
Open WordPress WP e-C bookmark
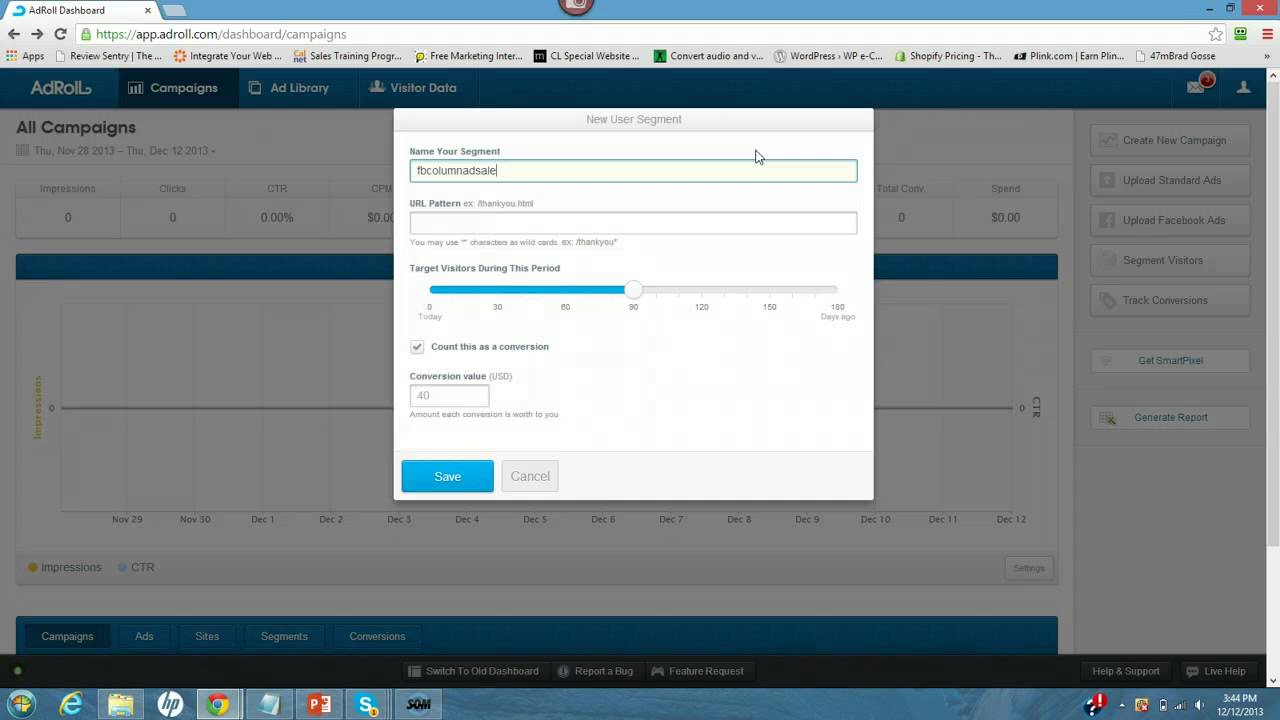(x=829, y=56)
